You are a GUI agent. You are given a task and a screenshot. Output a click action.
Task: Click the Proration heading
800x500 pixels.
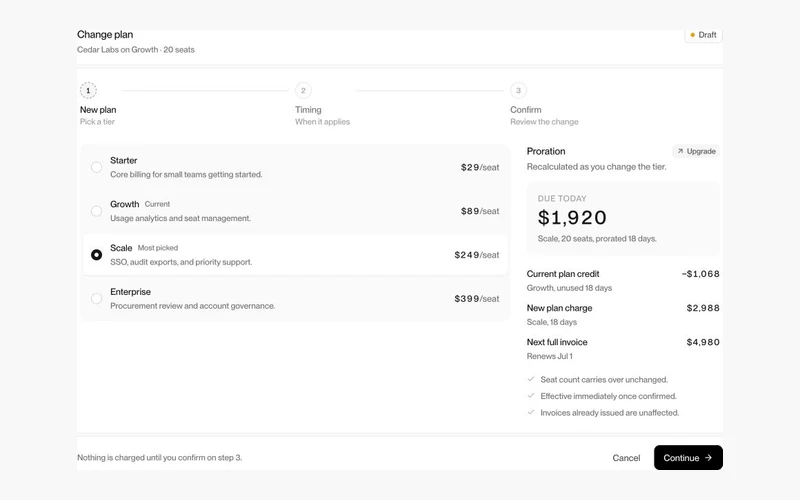pyautogui.click(x=546, y=152)
